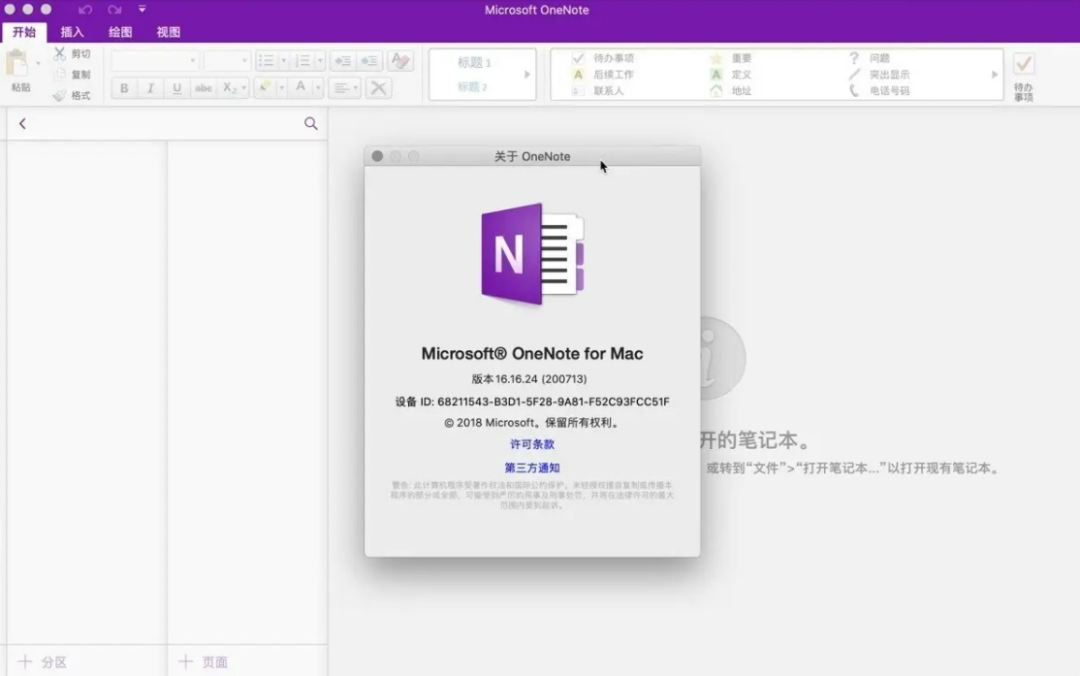Switch to the 开始 ribbon tab
1080x676 pixels.
pos(24,32)
